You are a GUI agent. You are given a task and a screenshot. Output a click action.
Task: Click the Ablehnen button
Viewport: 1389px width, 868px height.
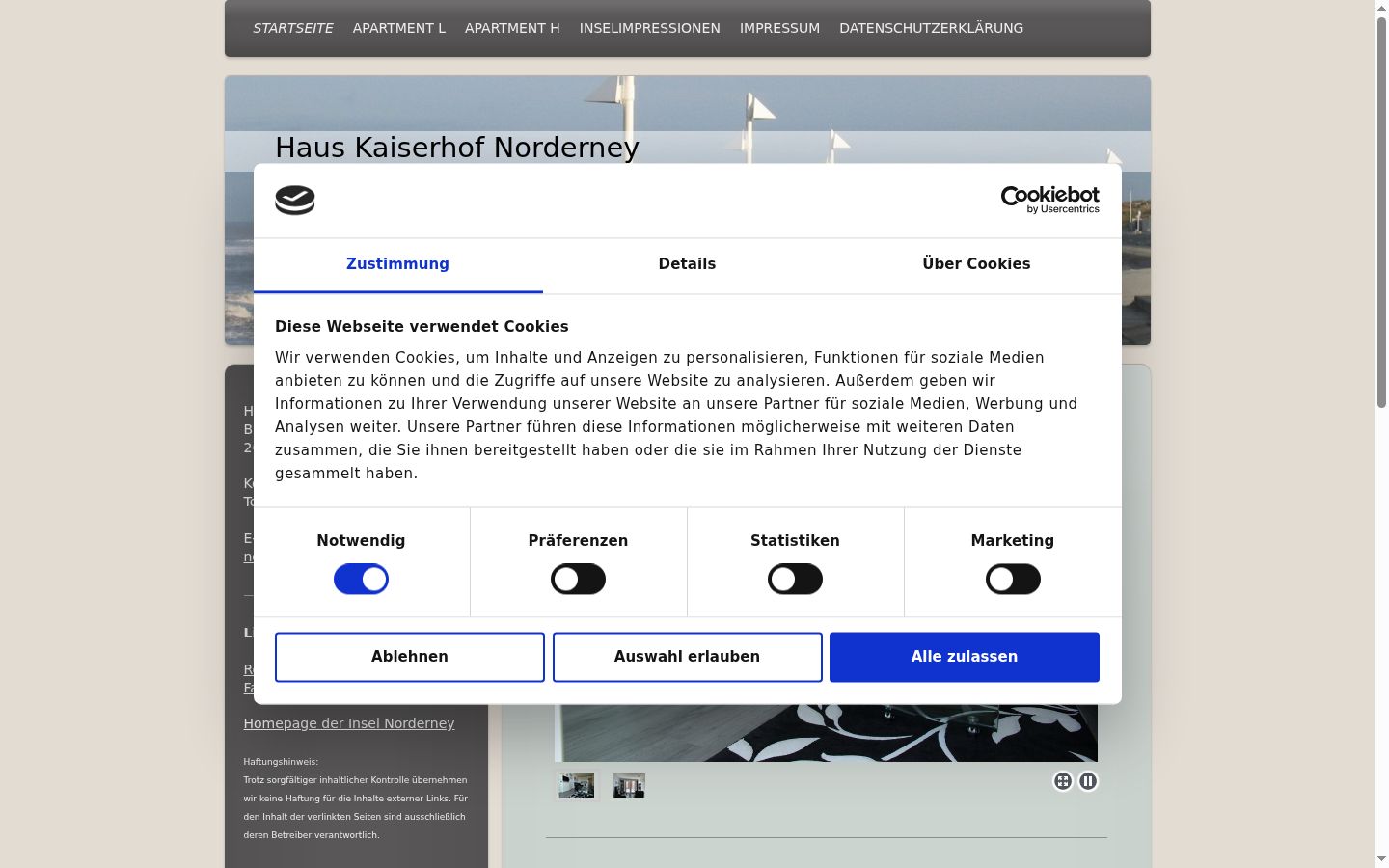[410, 657]
